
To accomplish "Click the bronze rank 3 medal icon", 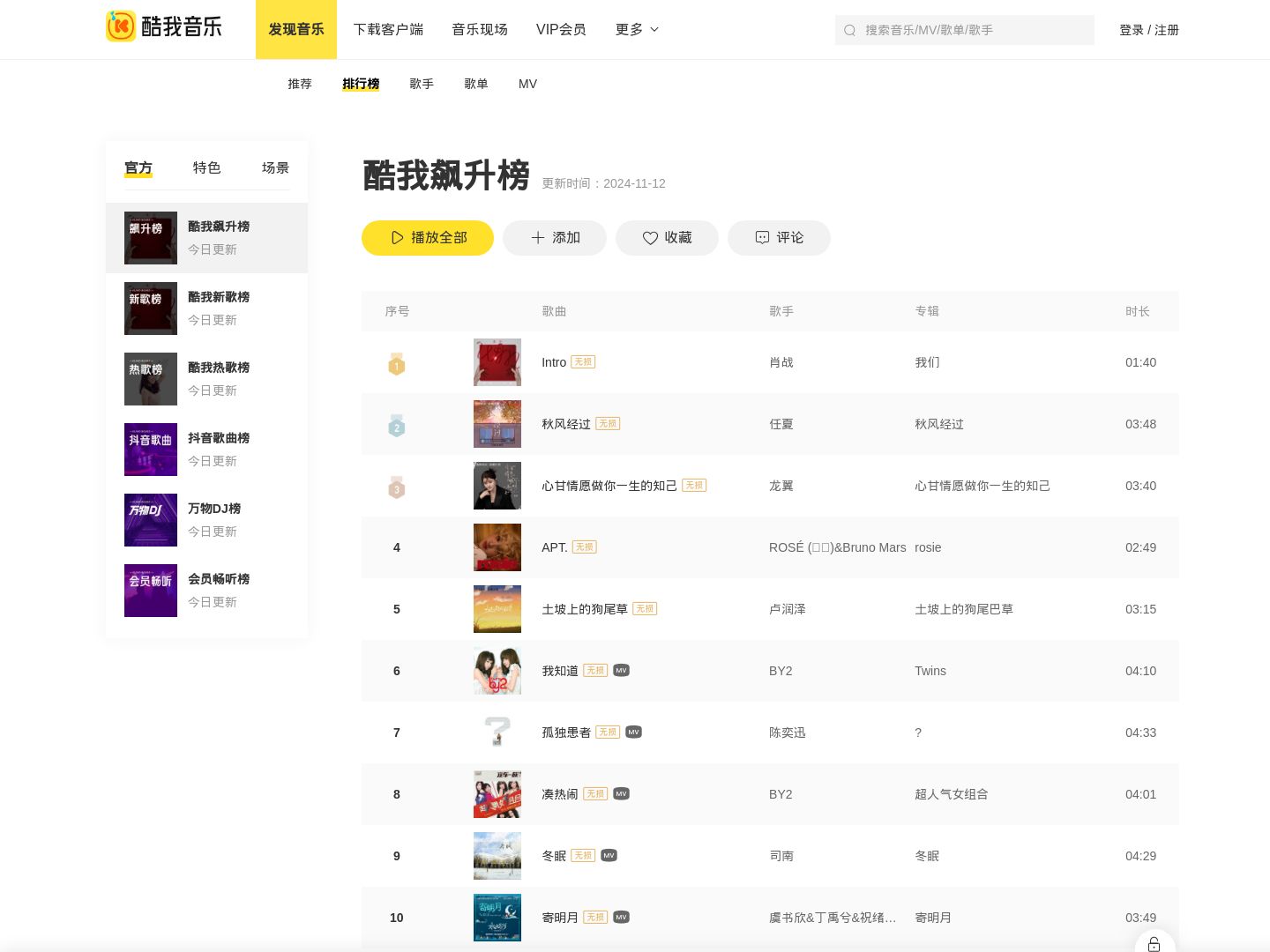I will pos(397,487).
